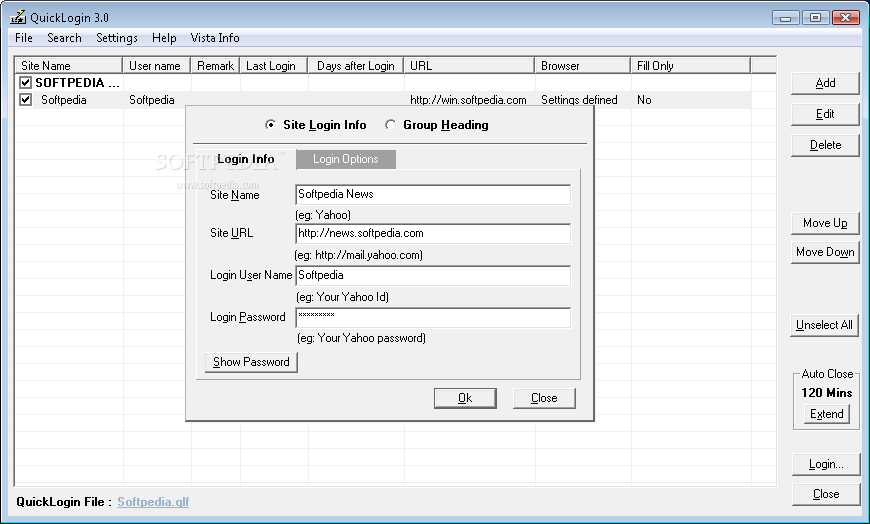Click the Softpedia user name cell
870x524 pixels.
point(151,100)
